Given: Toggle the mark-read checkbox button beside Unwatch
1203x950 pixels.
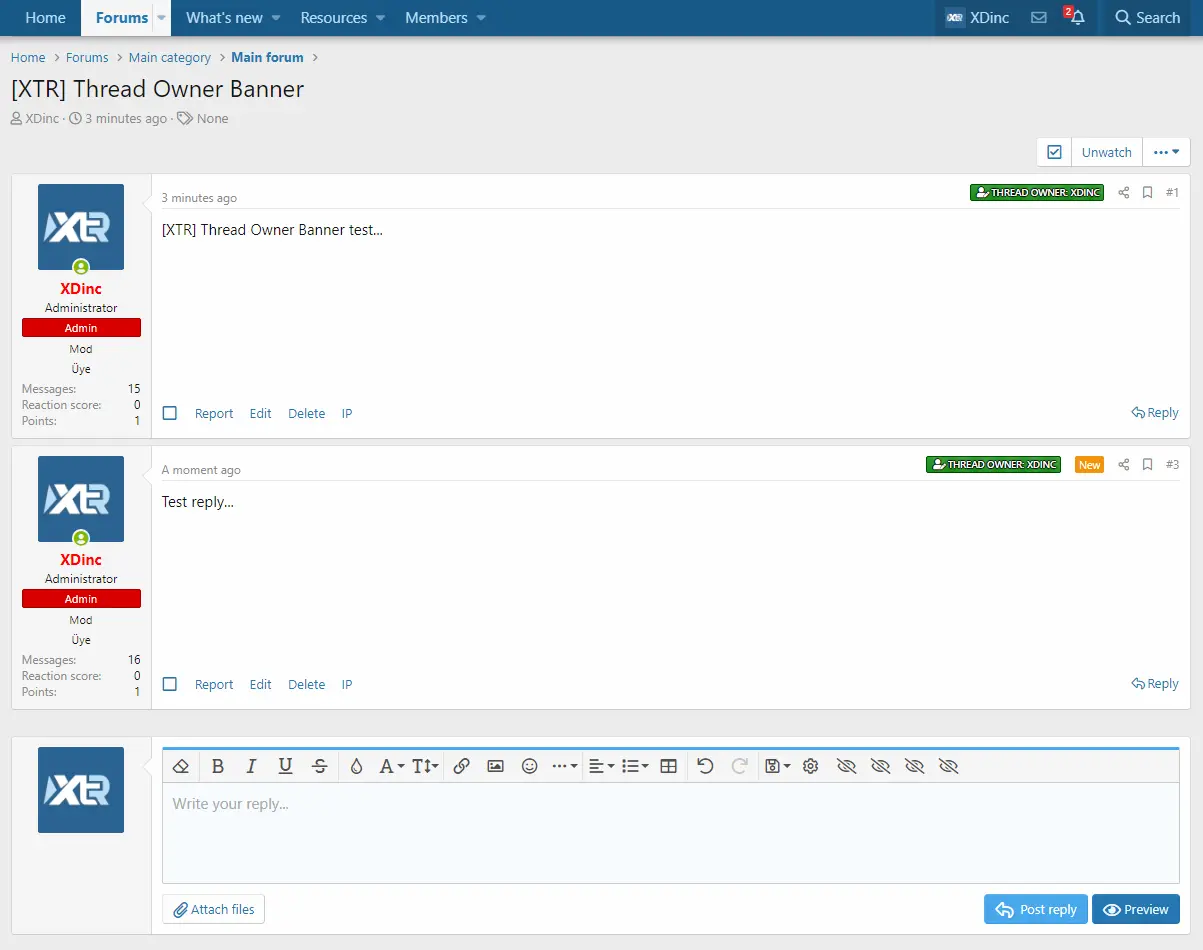Looking at the screenshot, I should click(x=1054, y=152).
